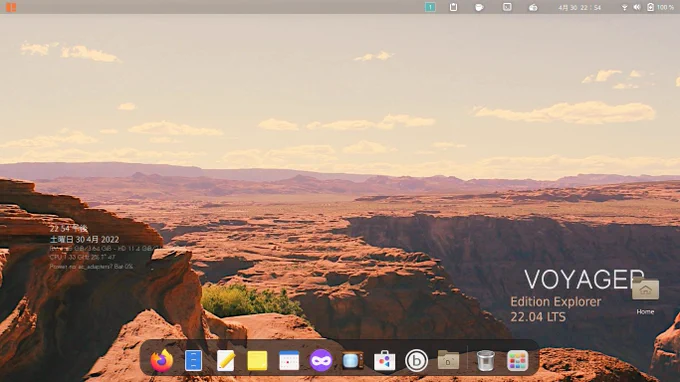Click the volume speaker icon
Viewport: 680px width, 382px height.
[x=637, y=7]
